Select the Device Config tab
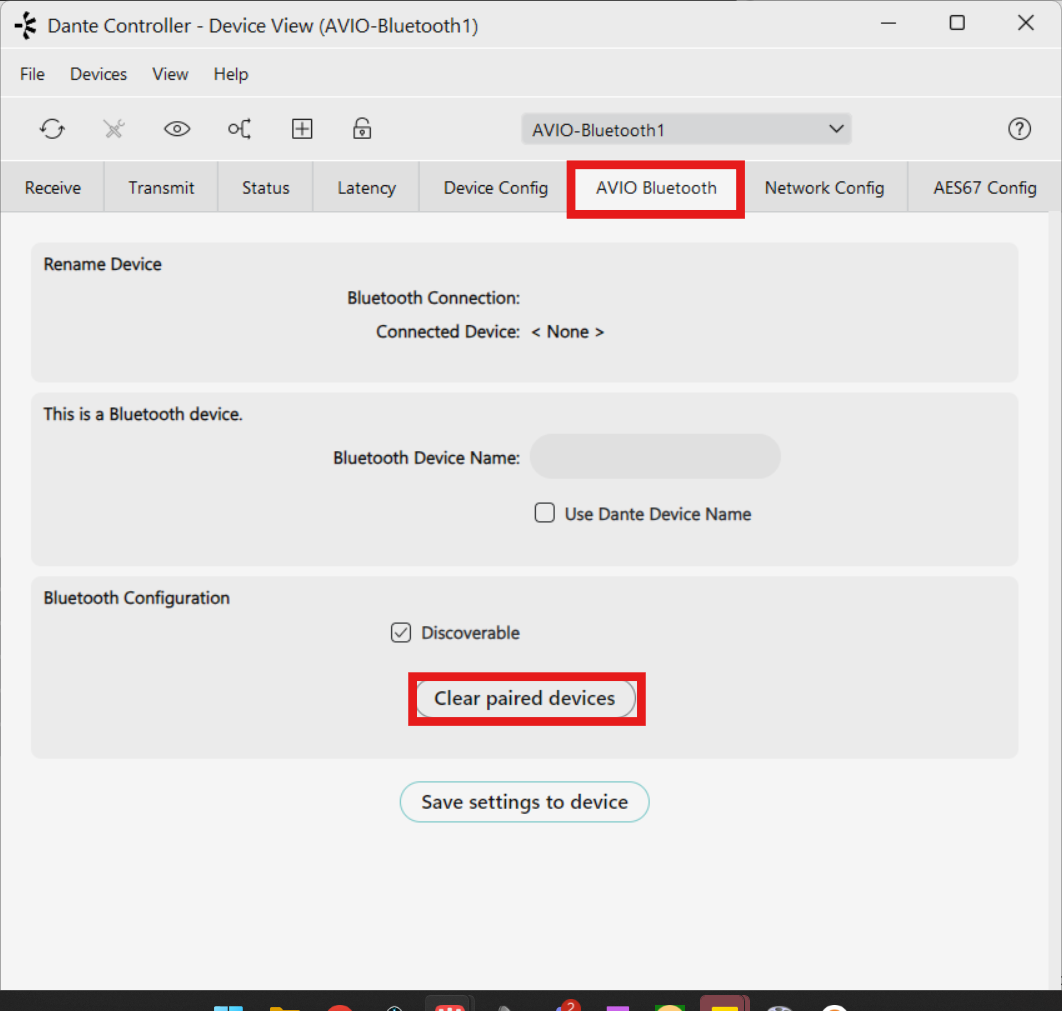 click(x=496, y=188)
